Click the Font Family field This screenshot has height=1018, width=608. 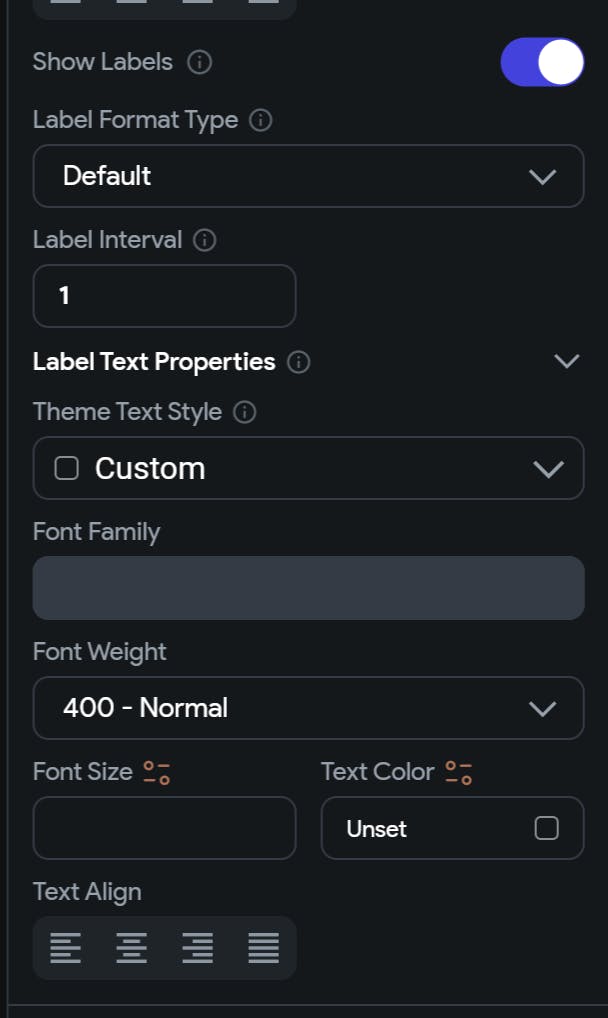click(x=309, y=588)
